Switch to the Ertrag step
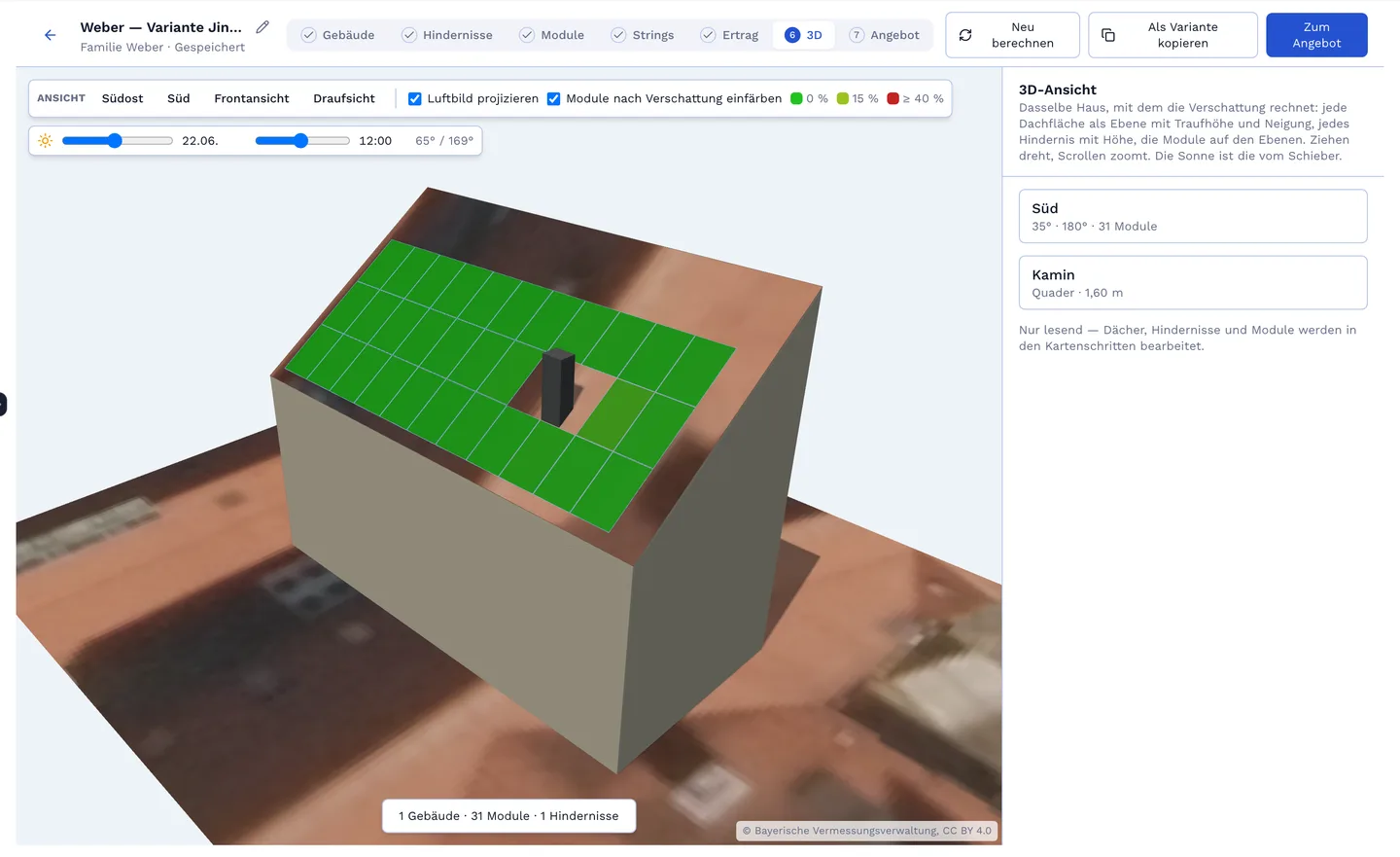 click(729, 35)
